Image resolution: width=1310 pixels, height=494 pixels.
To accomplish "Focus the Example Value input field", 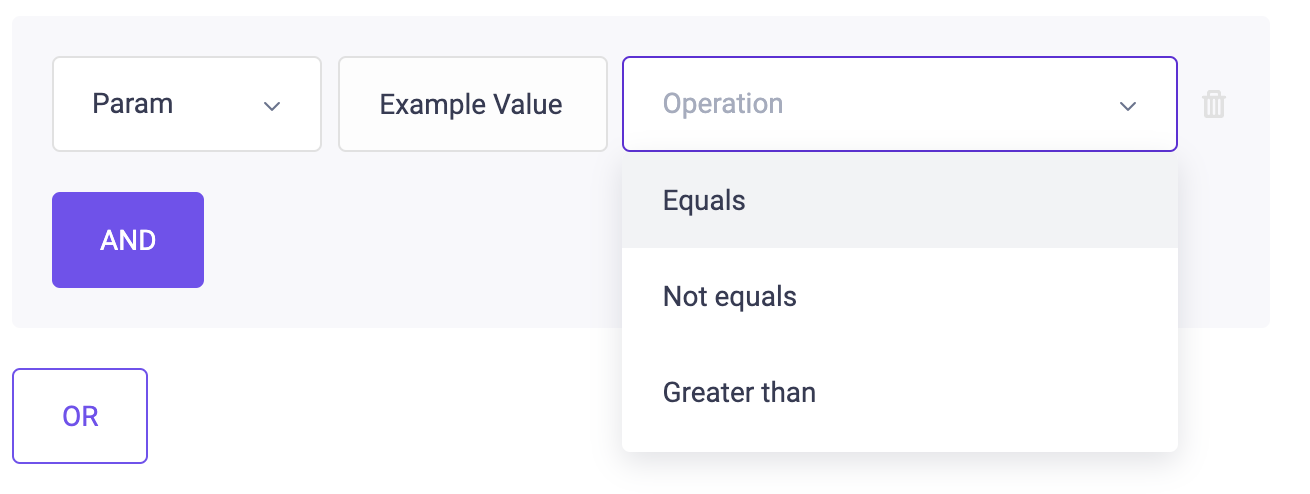I will (473, 104).
